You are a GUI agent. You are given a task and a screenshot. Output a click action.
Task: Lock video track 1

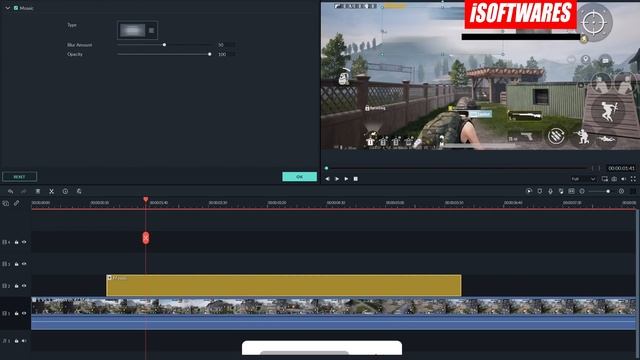pyautogui.click(x=16, y=313)
